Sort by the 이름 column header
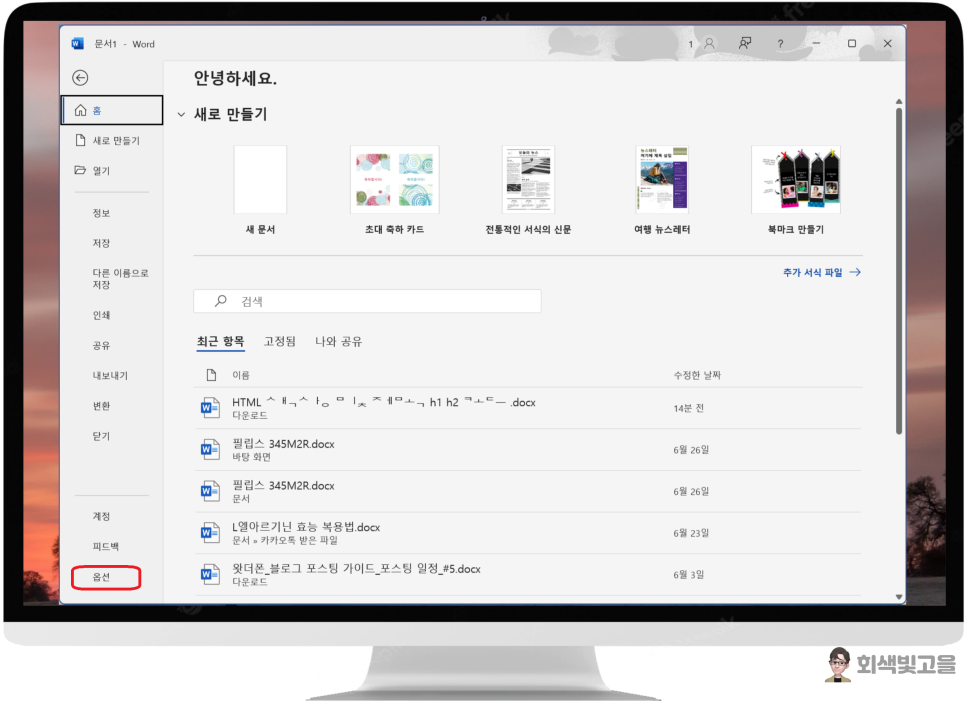The height and width of the screenshot is (701, 966). click(241, 375)
